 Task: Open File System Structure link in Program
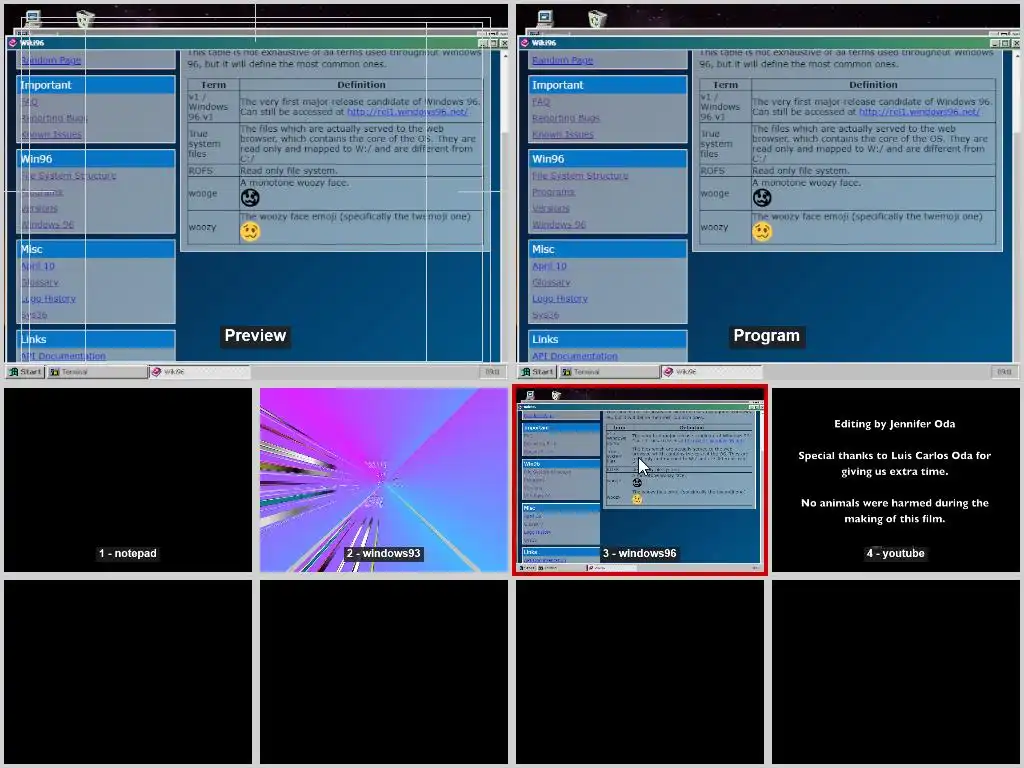pyautogui.click(x=580, y=176)
